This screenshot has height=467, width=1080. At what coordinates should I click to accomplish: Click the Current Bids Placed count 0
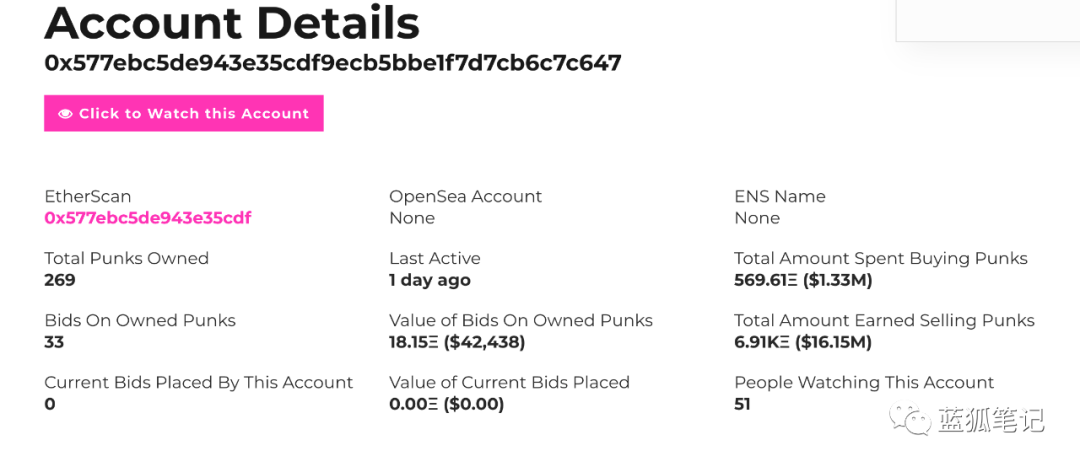(x=50, y=404)
